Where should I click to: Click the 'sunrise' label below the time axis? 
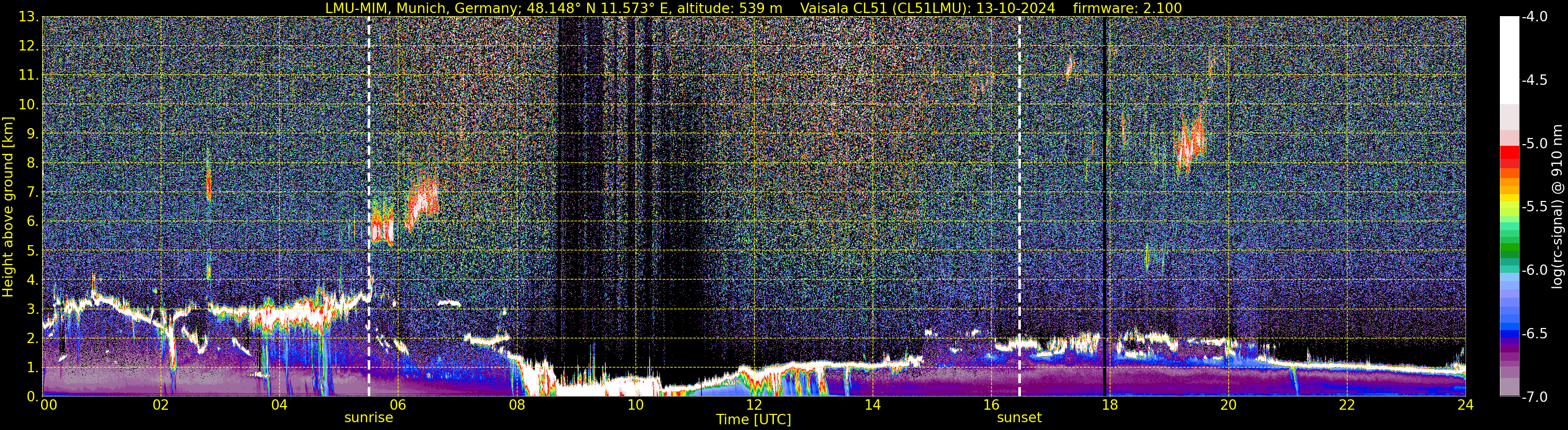click(369, 418)
